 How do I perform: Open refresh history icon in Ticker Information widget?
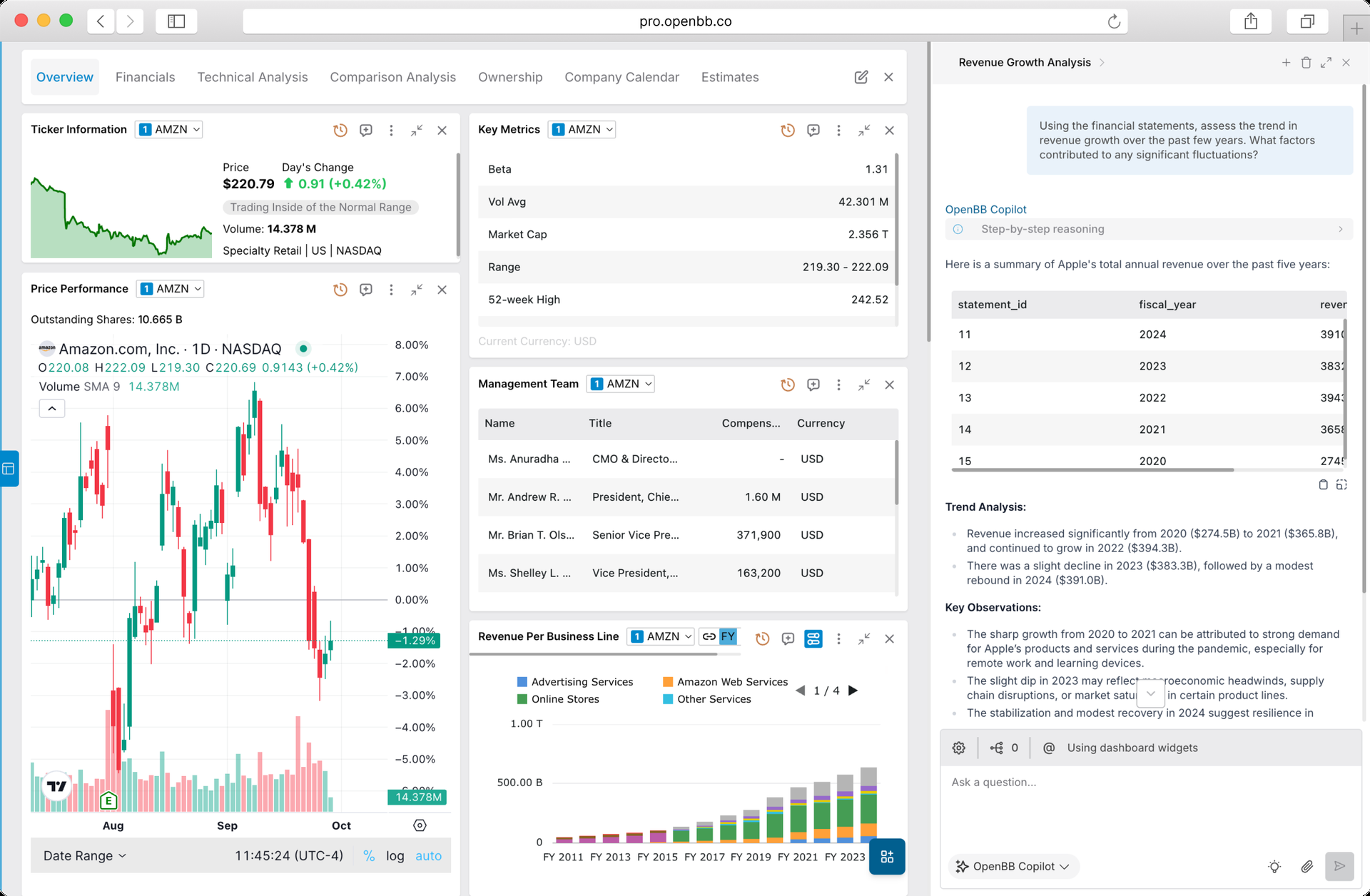click(x=340, y=131)
